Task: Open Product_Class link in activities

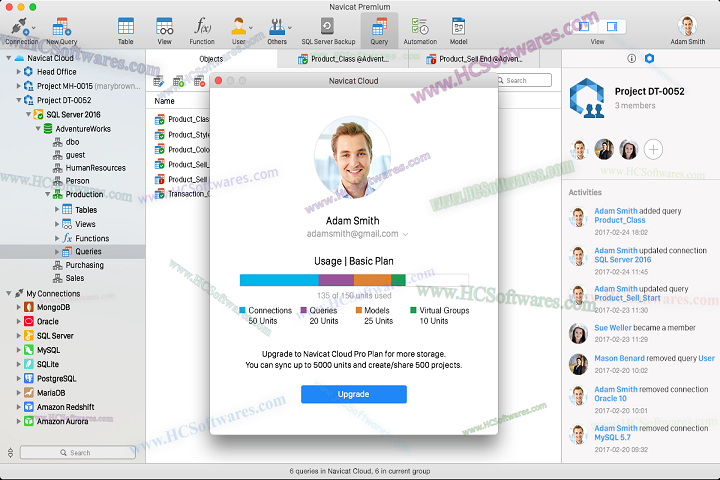Action: click(619, 220)
